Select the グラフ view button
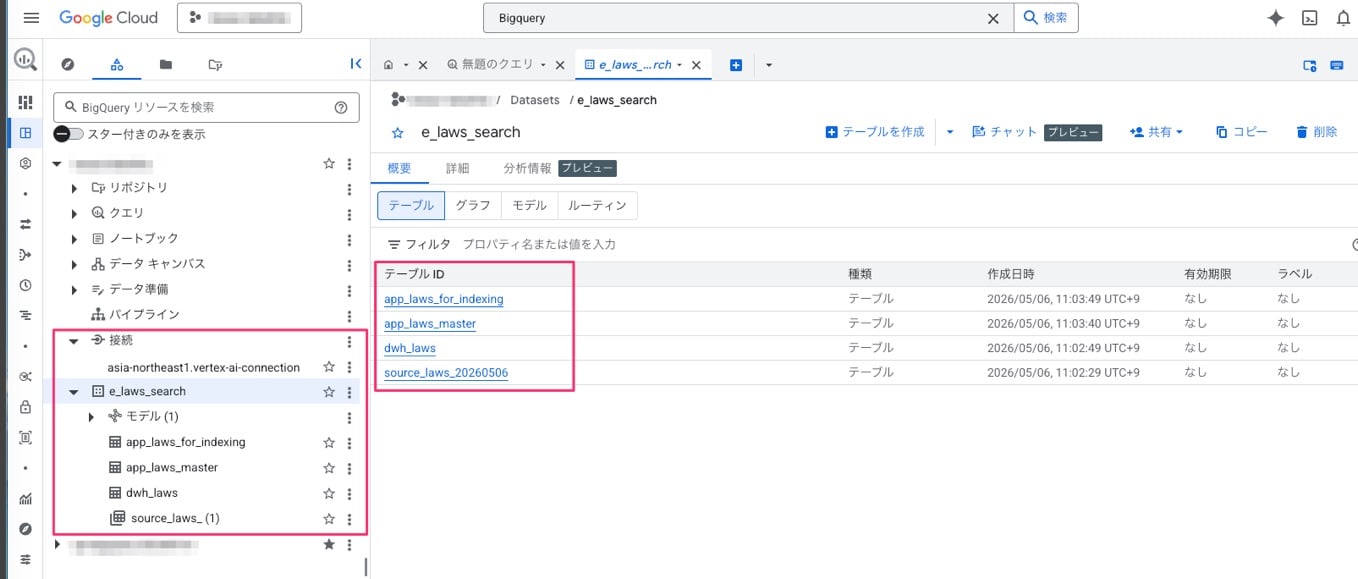The width and height of the screenshot is (1358, 579). coord(473,205)
